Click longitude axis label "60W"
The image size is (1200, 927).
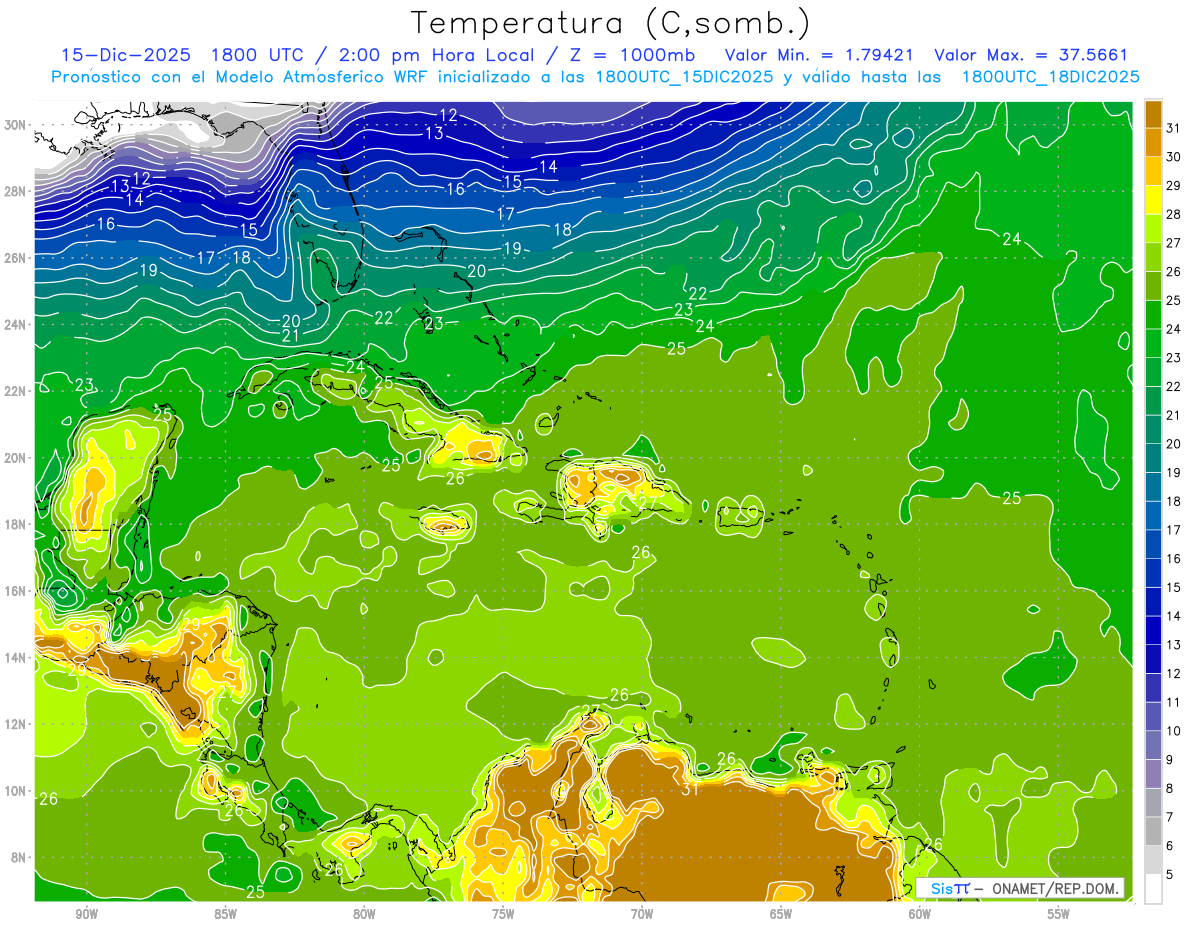(x=920, y=914)
